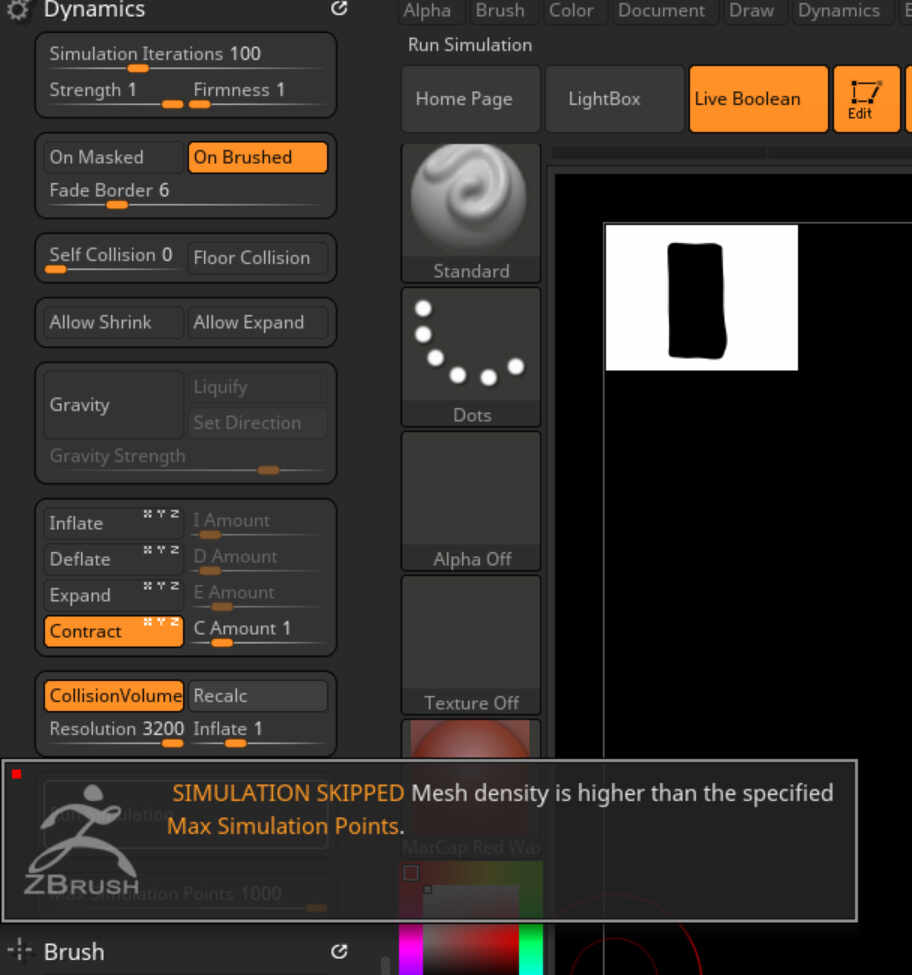The width and height of the screenshot is (912, 975).
Task: Enable Floor Collision
Action: click(x=257, y=258)
